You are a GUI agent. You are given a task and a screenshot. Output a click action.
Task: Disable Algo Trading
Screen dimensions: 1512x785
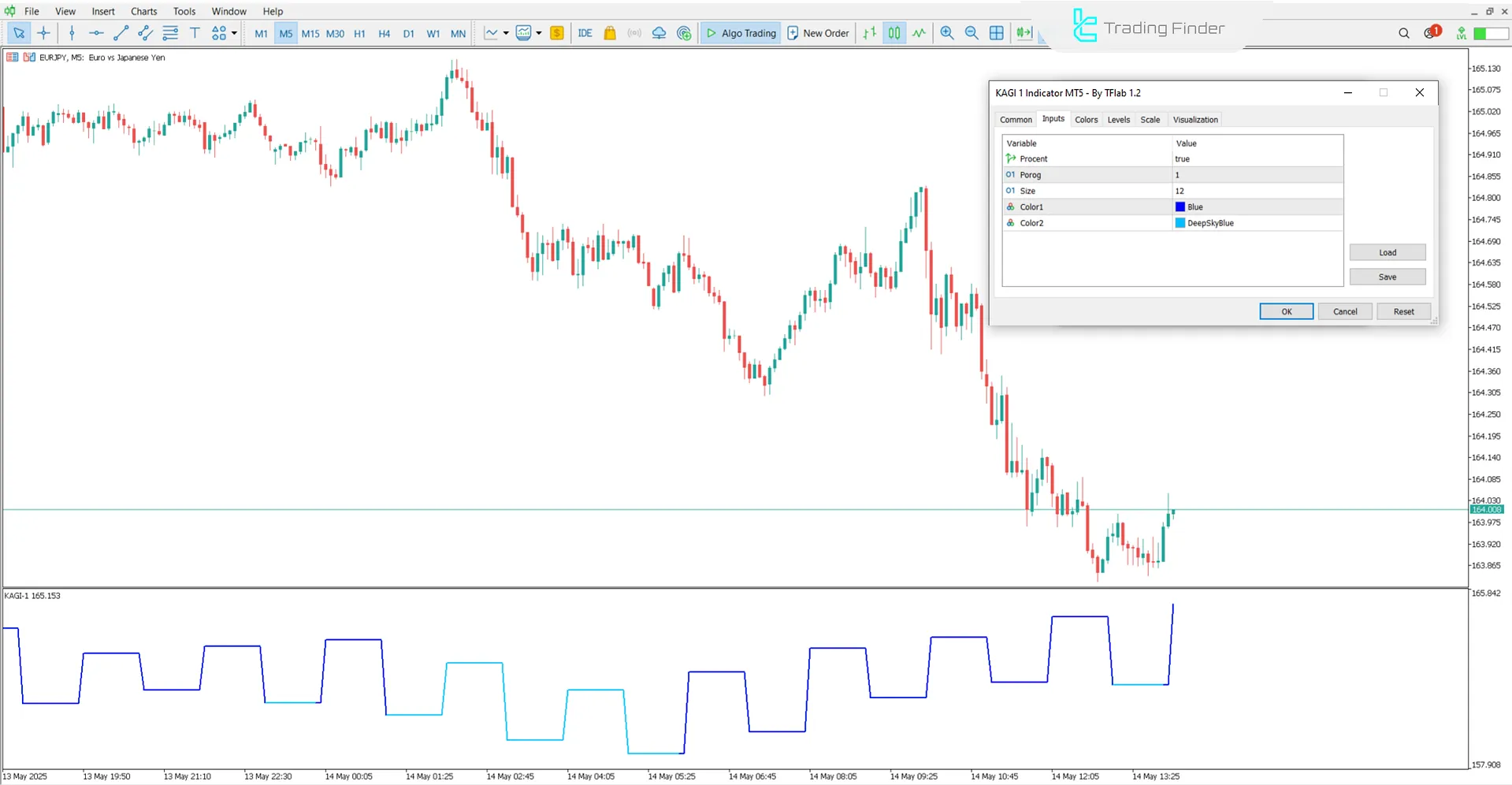(x=740, y=33)
